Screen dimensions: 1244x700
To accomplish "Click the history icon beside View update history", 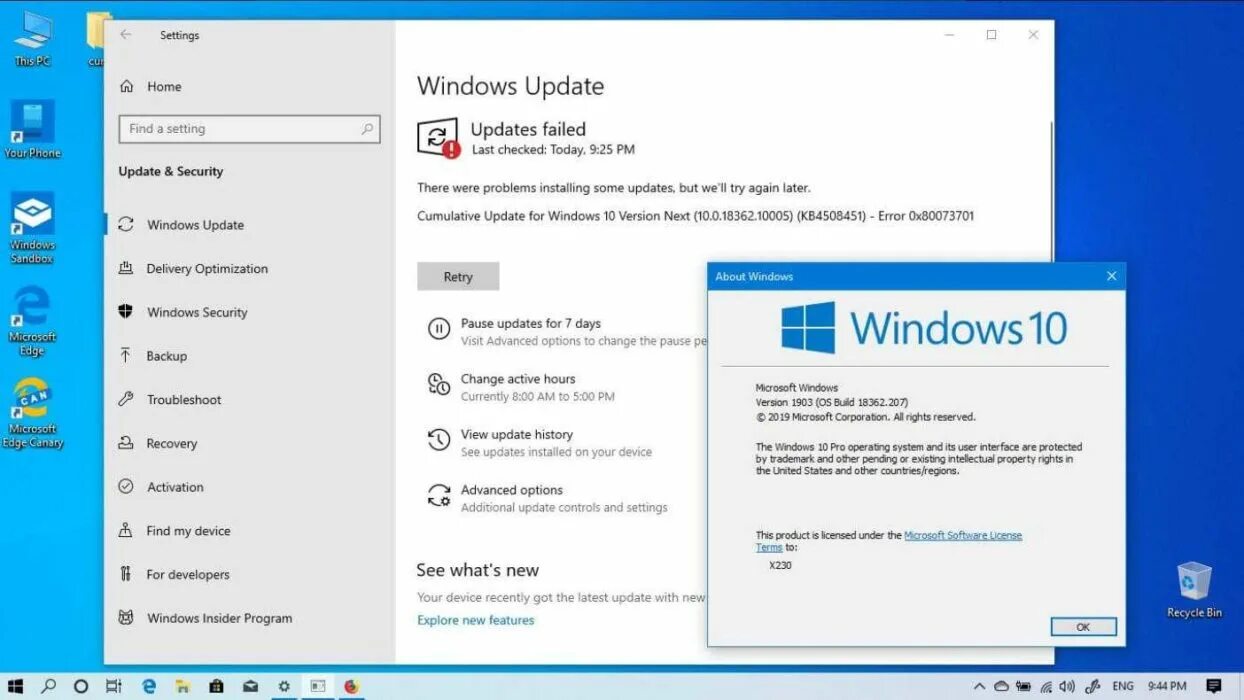I will 438,440.
